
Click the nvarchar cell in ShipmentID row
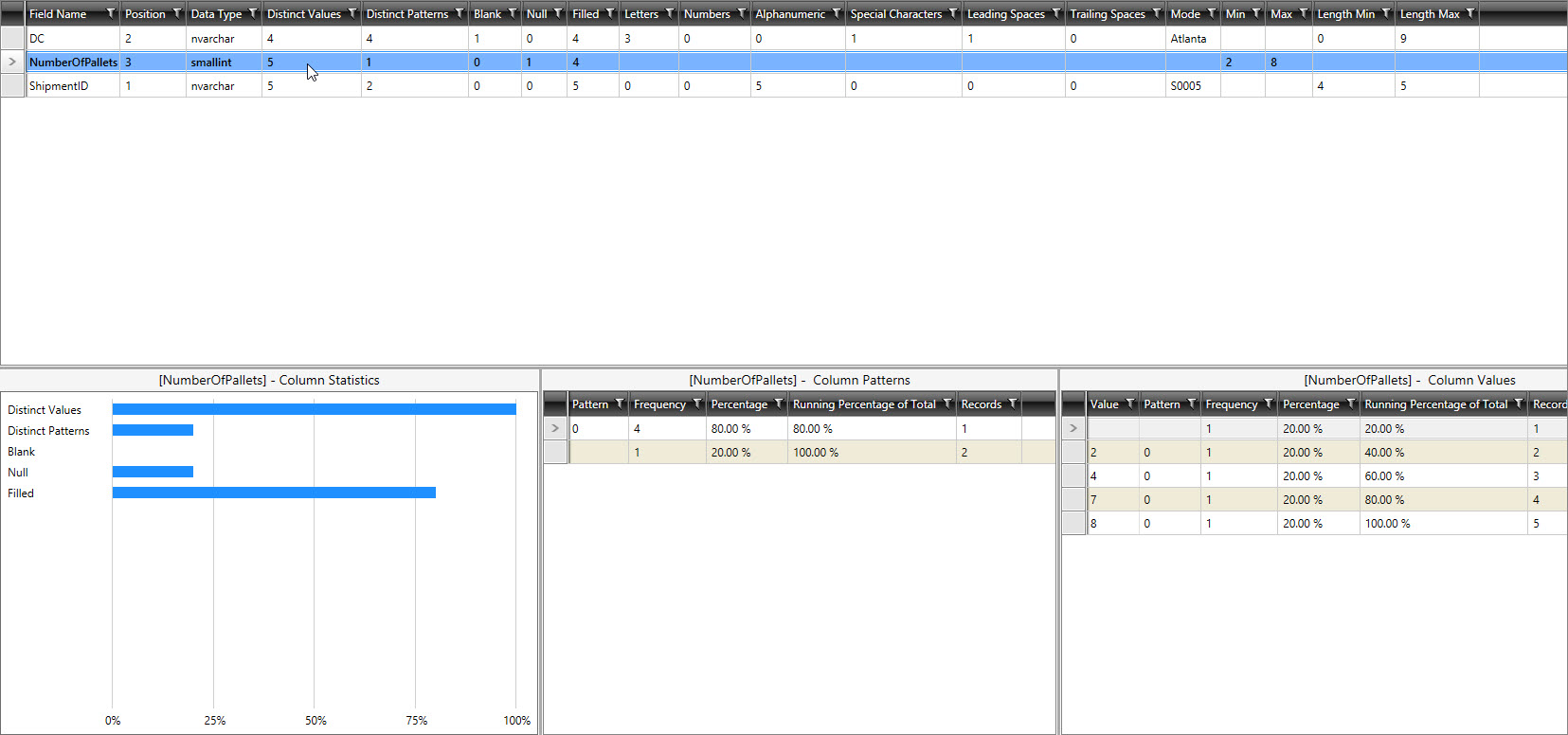point(224,85)
